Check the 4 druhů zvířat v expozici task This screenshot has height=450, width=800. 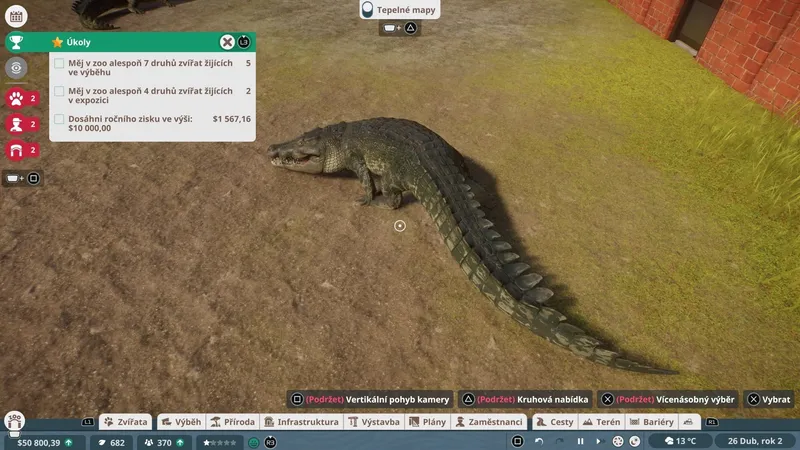tap(59, 91)
